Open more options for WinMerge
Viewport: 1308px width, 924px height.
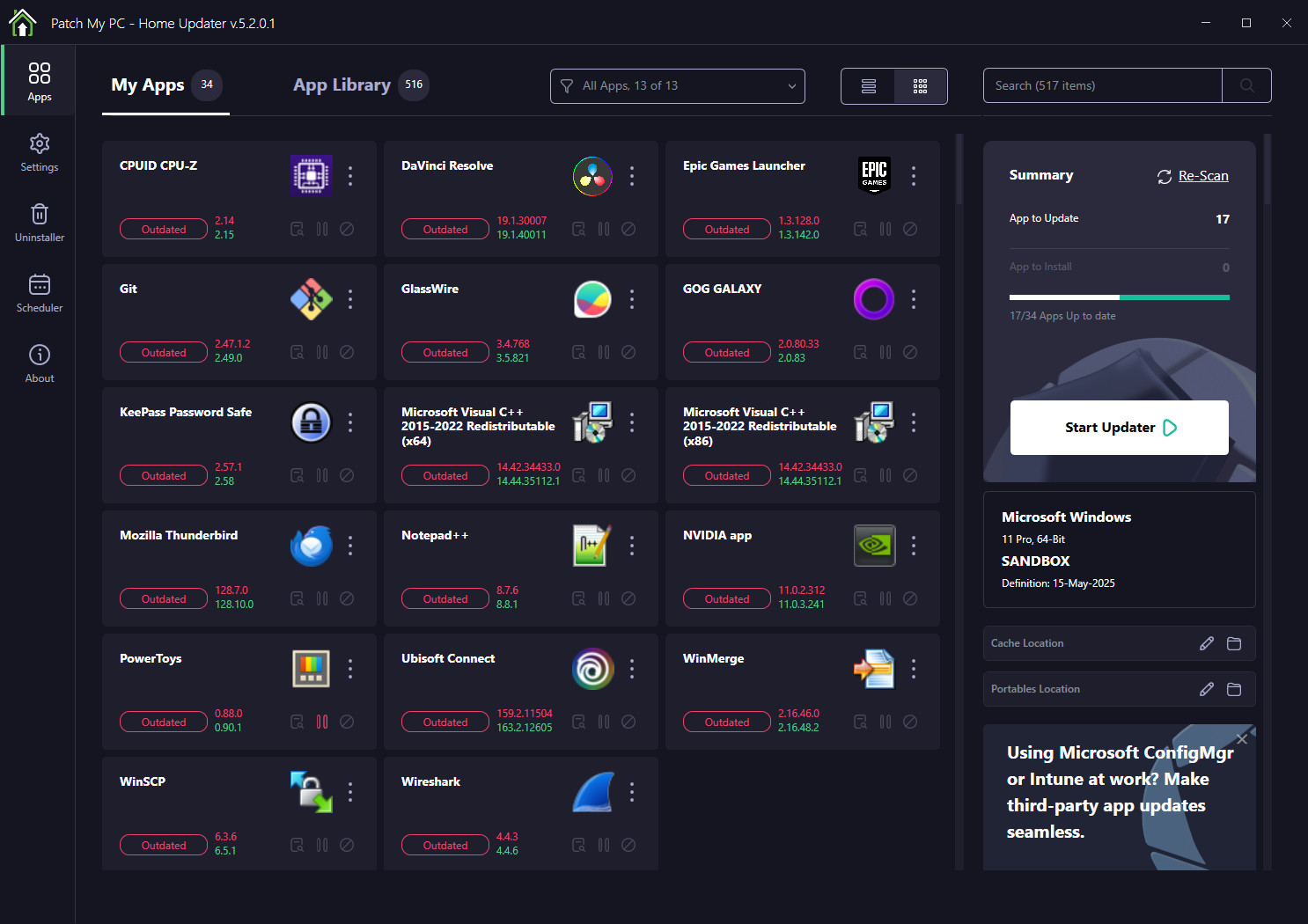[x=914, y=669]
